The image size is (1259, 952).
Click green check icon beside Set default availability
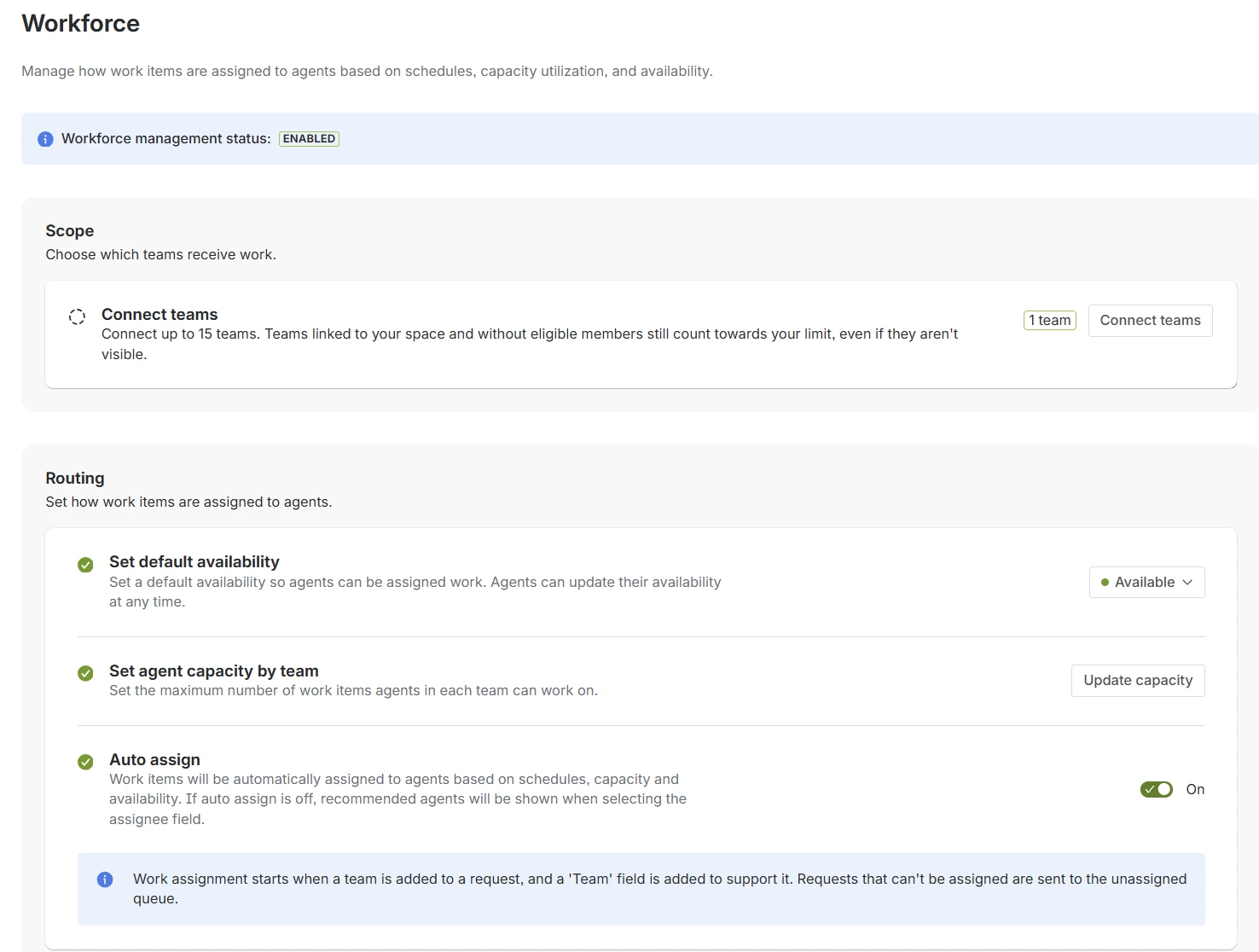tap(85, 565)
